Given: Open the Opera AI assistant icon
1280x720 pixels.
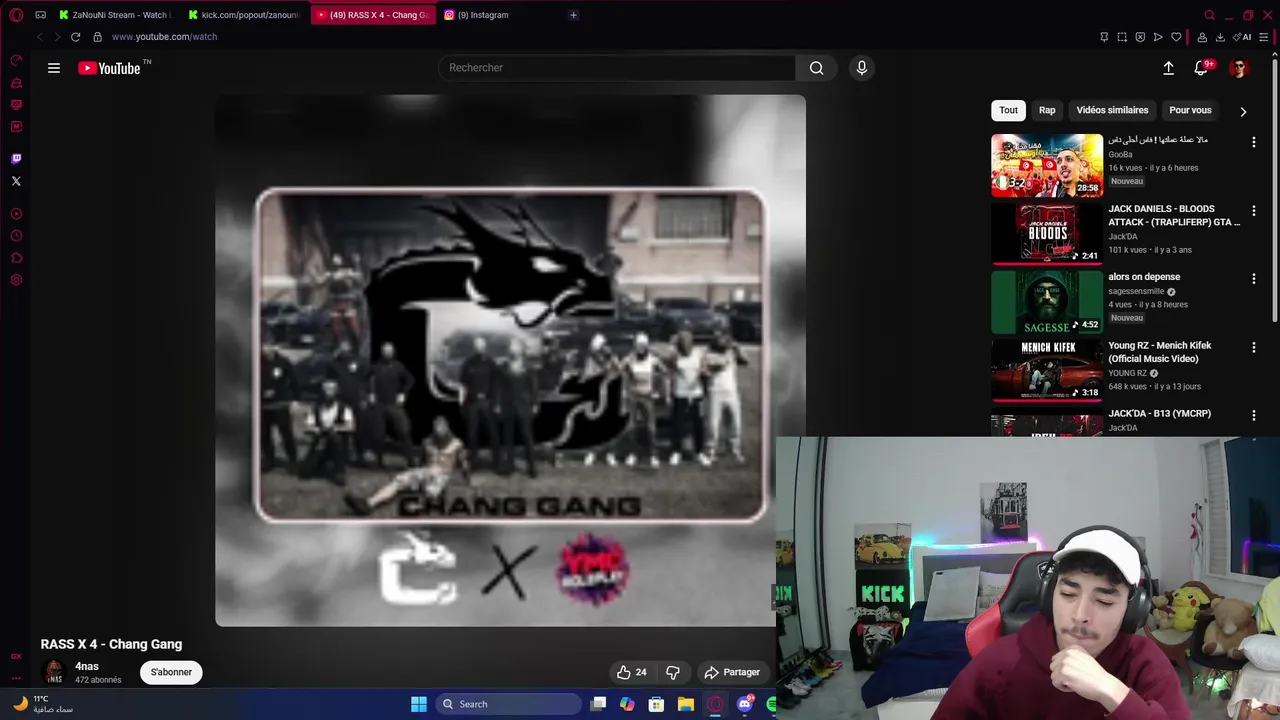Looking at the screenshot, I should [x=1243, y=37].
